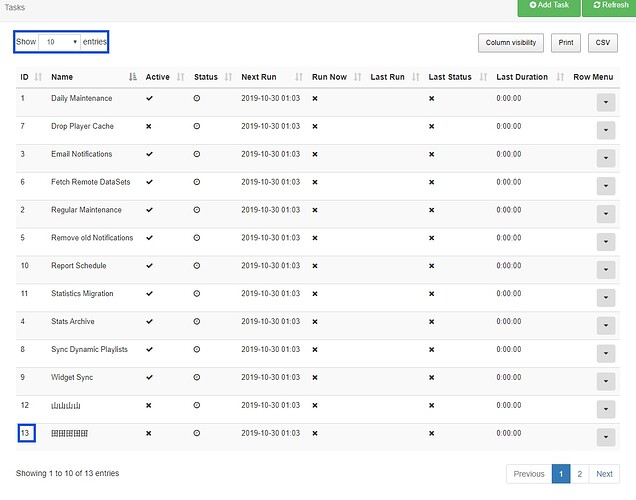Click status clock icon for Report Schedule
636x500 pixels.
point(197,266)
